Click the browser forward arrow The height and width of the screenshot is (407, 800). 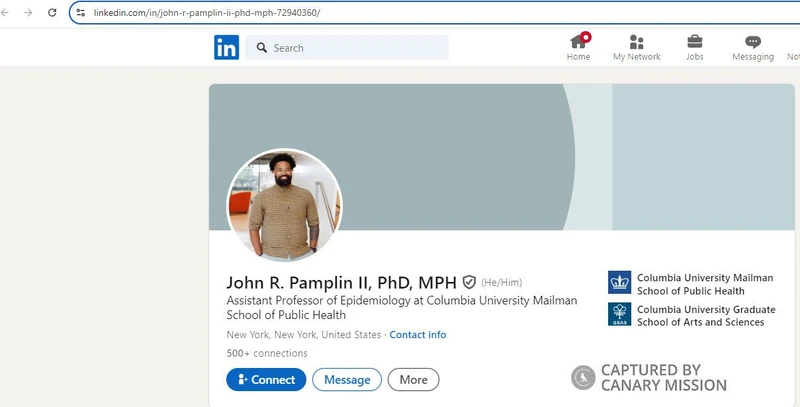(x=28, y=13)
